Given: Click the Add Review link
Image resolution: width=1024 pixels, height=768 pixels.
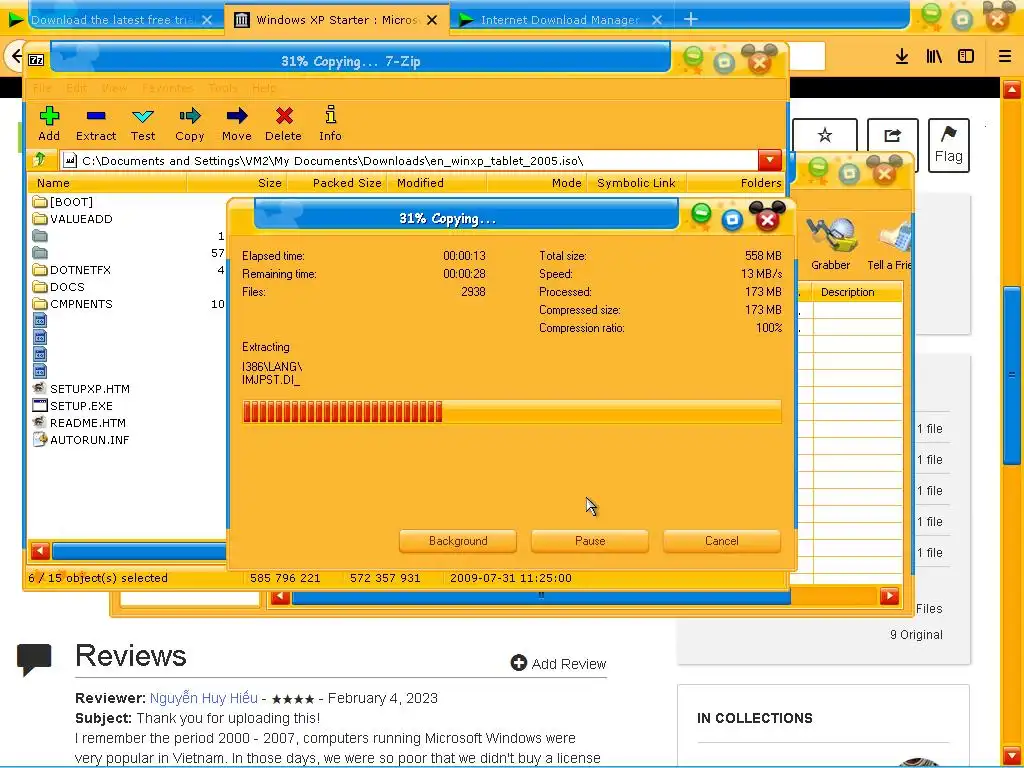Looking at the screenshot, I should click(569, 664).
